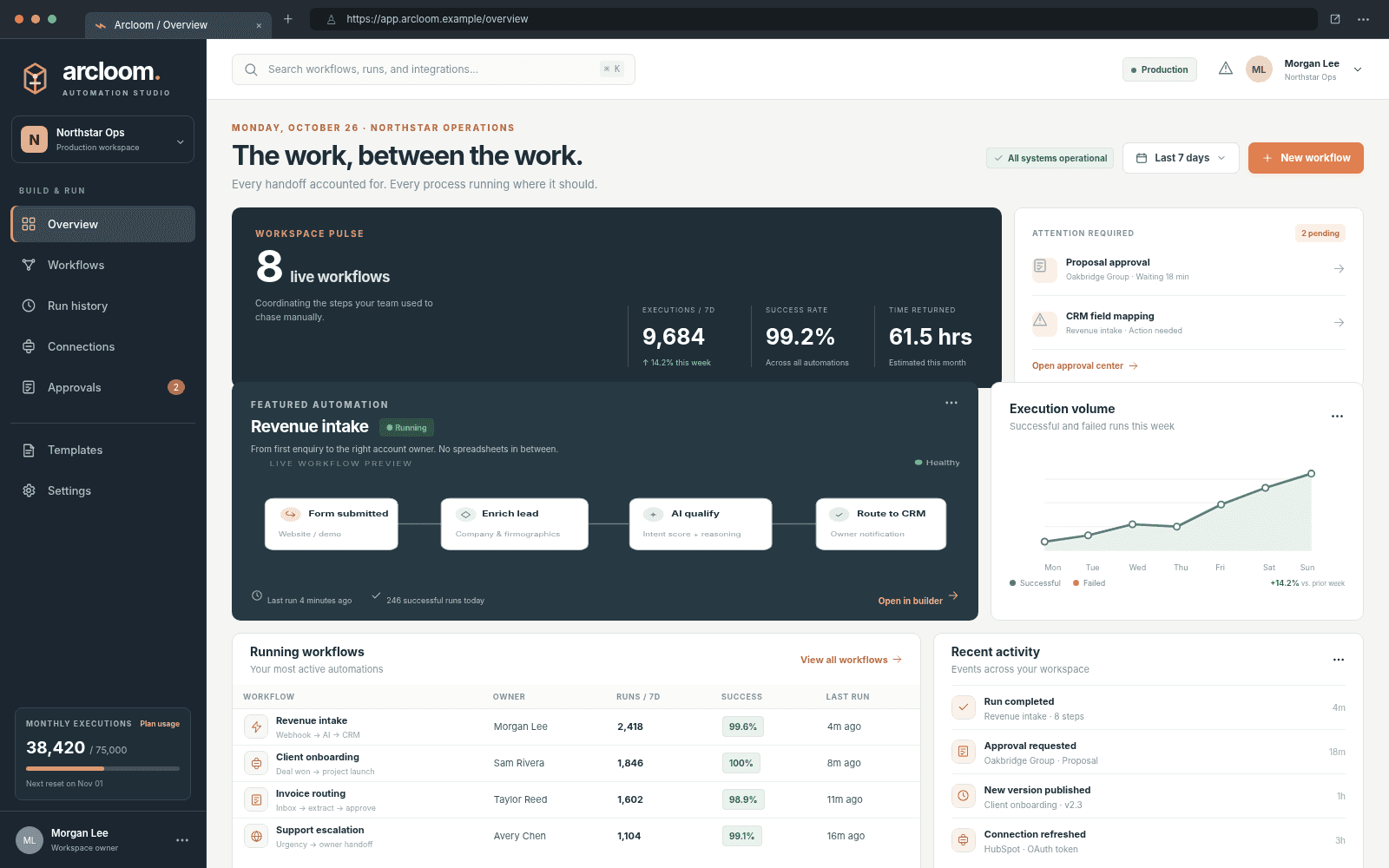Click the Successful legend dot
This screenshot has height=868, width=1389.
click(x=1012, y=583)
